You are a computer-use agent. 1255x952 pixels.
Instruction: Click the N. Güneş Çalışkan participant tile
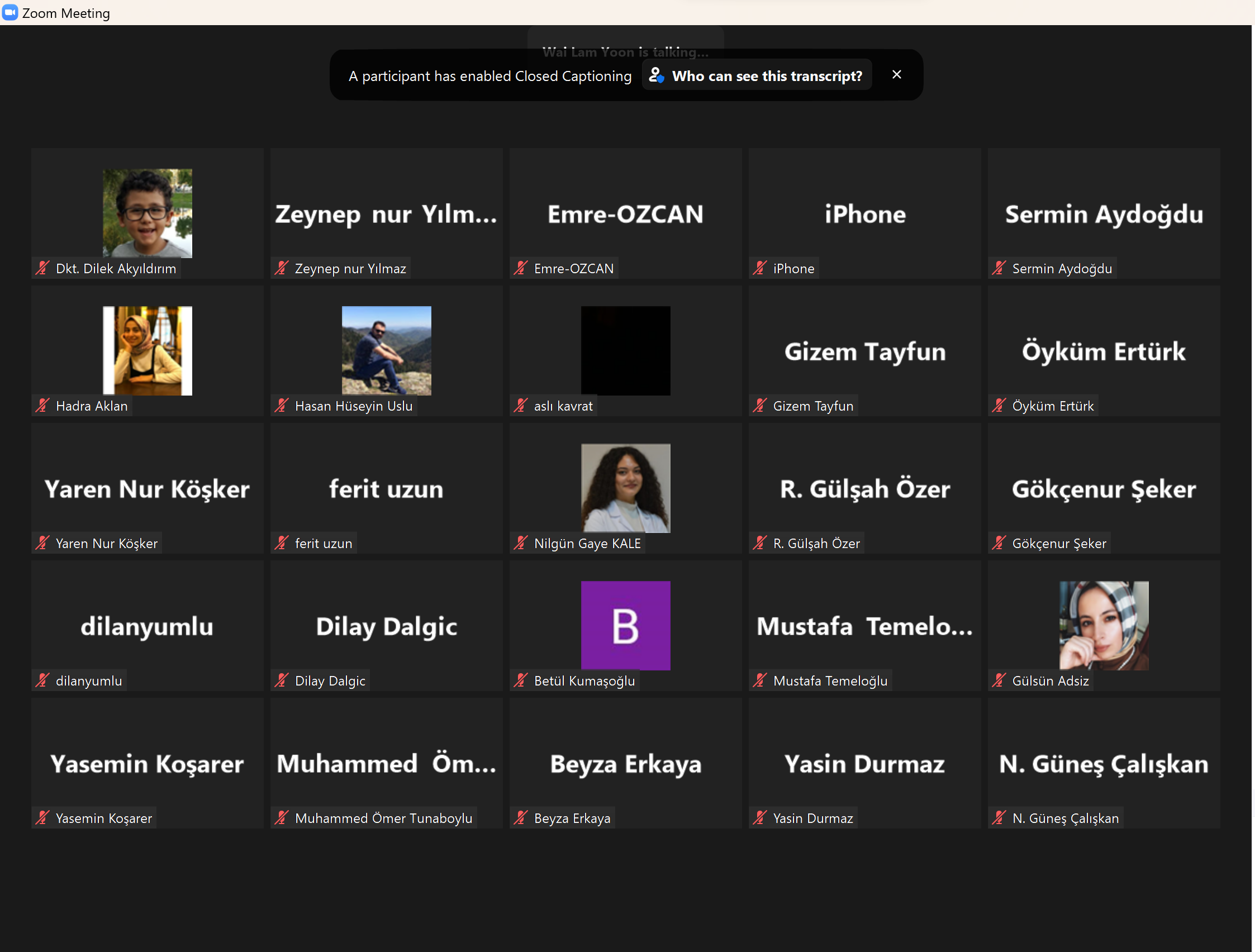[1104, 764]
